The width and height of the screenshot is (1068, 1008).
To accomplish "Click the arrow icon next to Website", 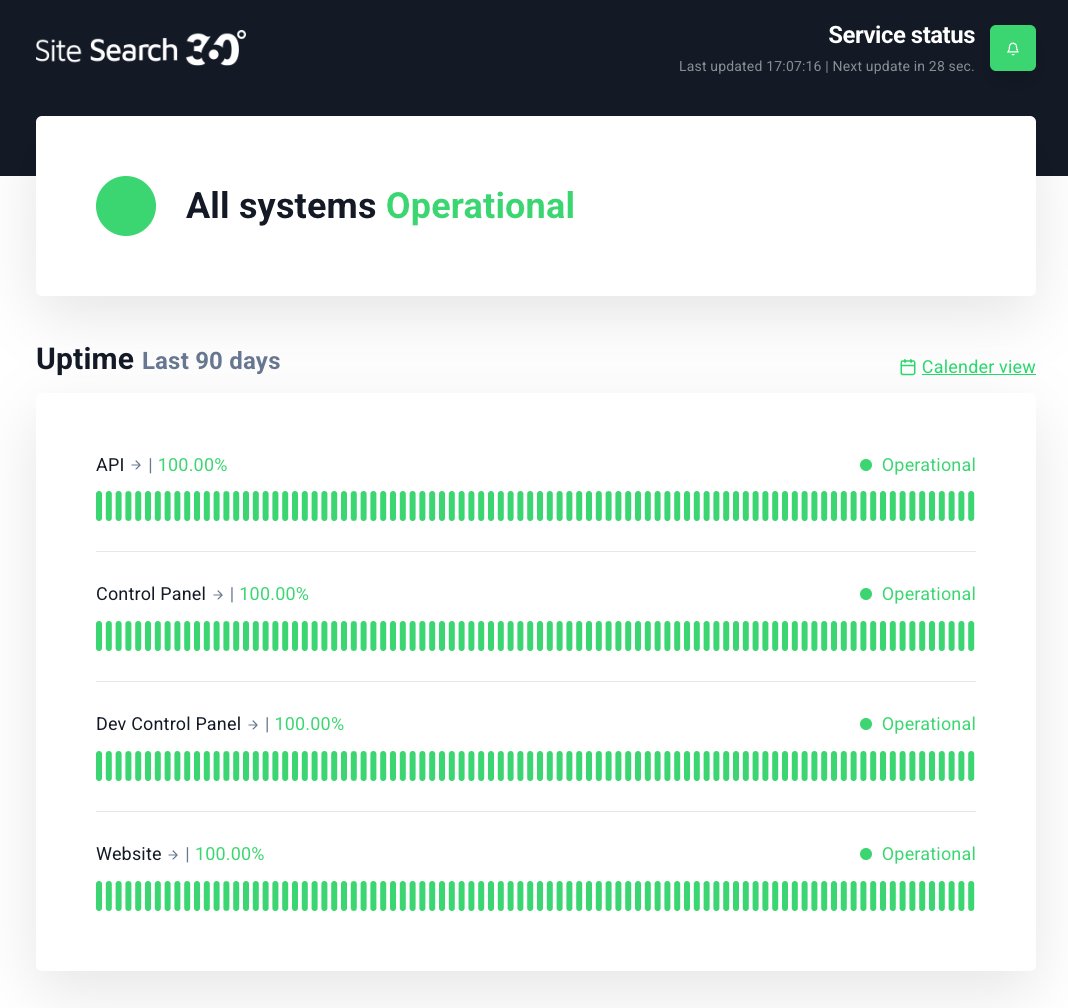I will tap(174, 855).
